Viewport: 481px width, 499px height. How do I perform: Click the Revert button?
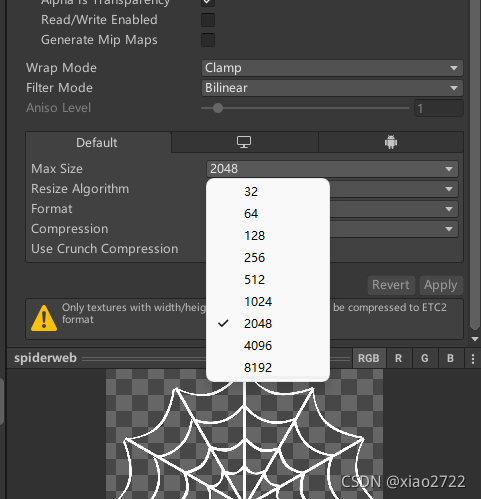coord(391,285)
